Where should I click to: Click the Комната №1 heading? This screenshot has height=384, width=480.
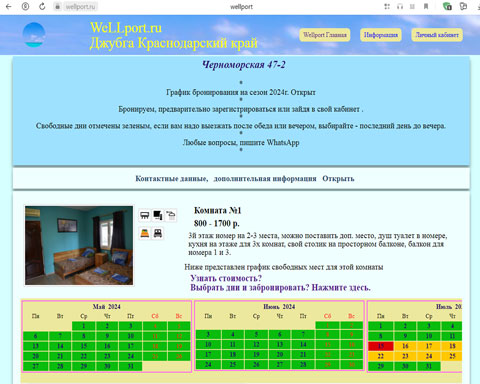click(x=217, y=210)
